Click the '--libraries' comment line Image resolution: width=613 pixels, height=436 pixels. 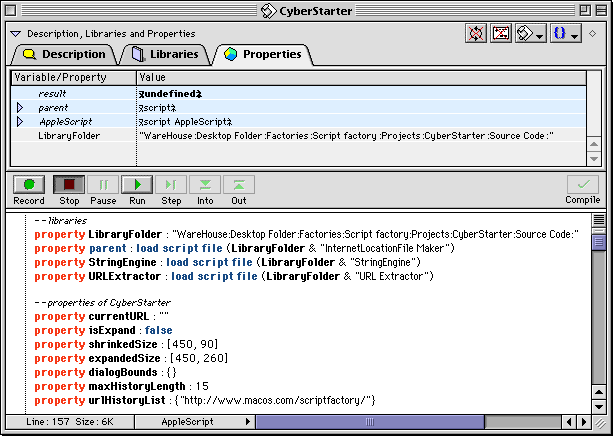pos(61,221)
